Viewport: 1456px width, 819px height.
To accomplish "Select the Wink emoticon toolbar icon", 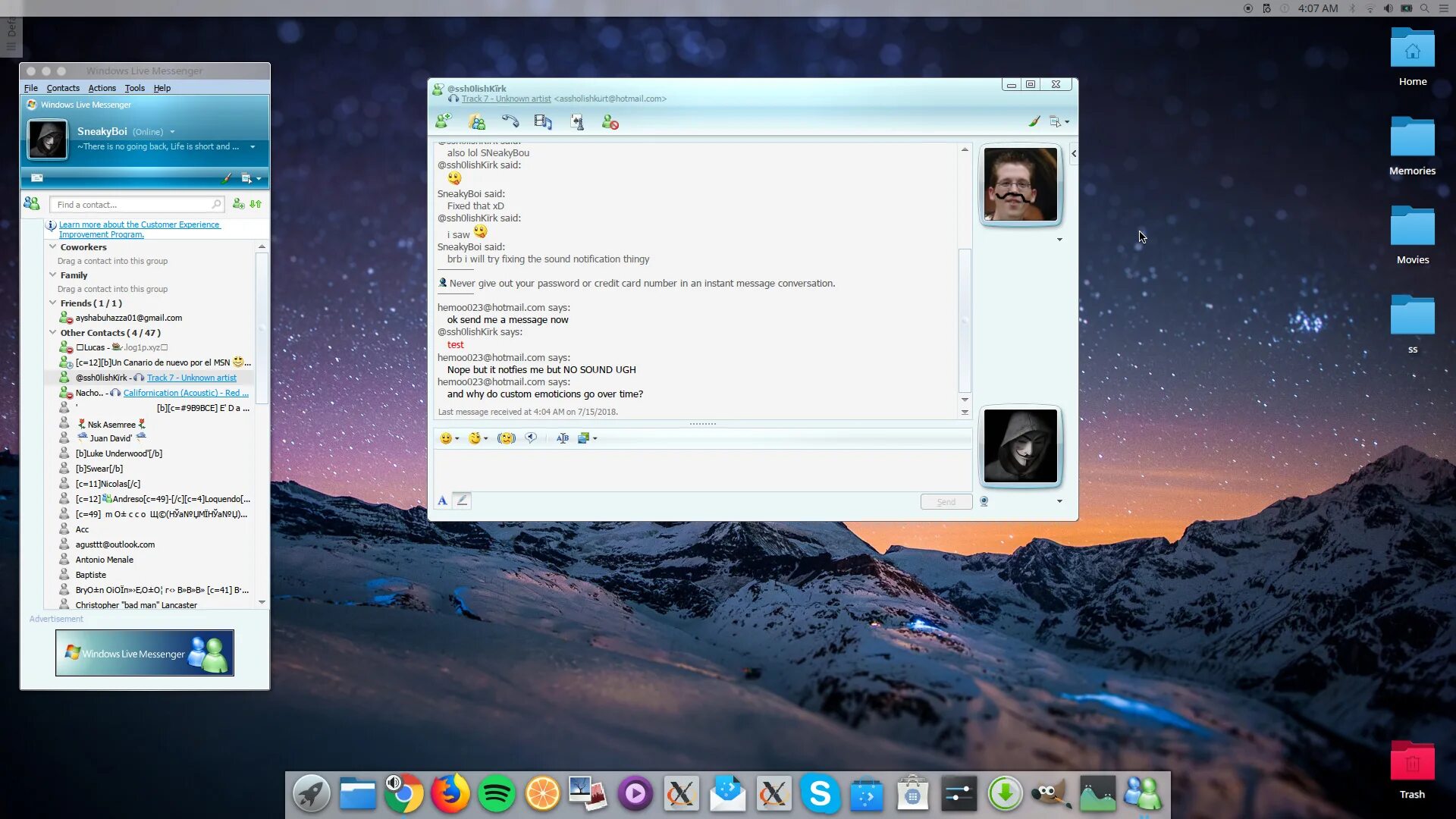I will pyautogui.click(x=474, y=437).
